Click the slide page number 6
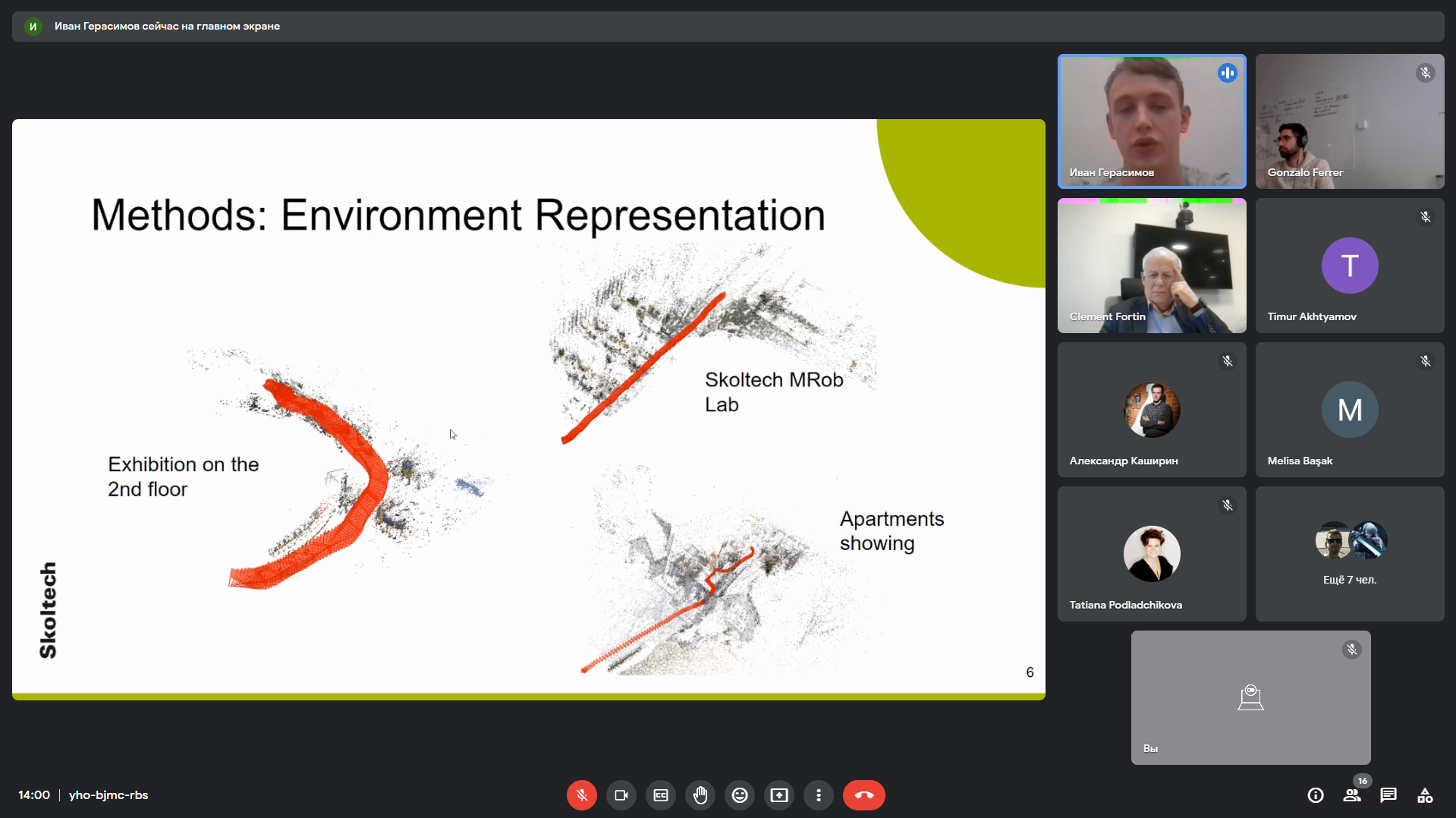 point(1030,672)
